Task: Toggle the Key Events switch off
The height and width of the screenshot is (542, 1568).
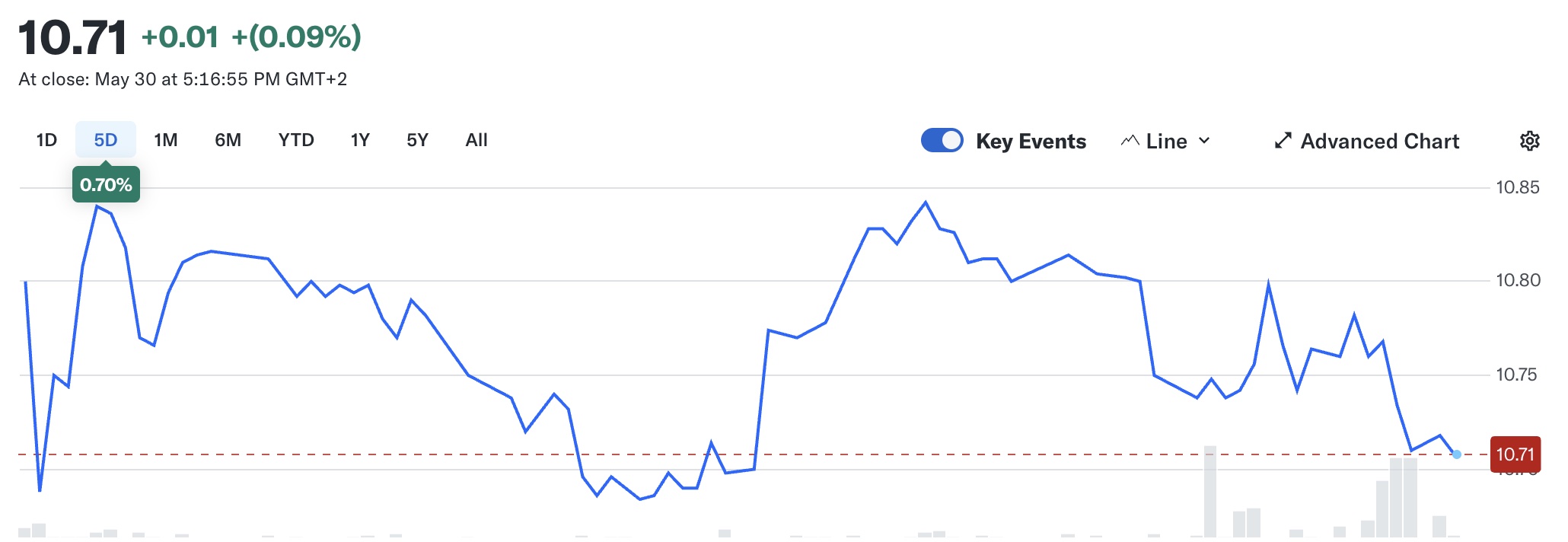Action: coord(942,141)
